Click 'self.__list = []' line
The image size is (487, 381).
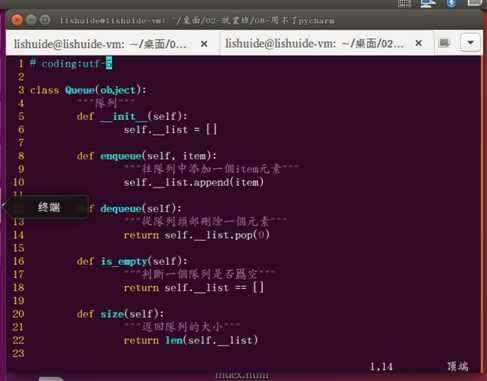170,129
